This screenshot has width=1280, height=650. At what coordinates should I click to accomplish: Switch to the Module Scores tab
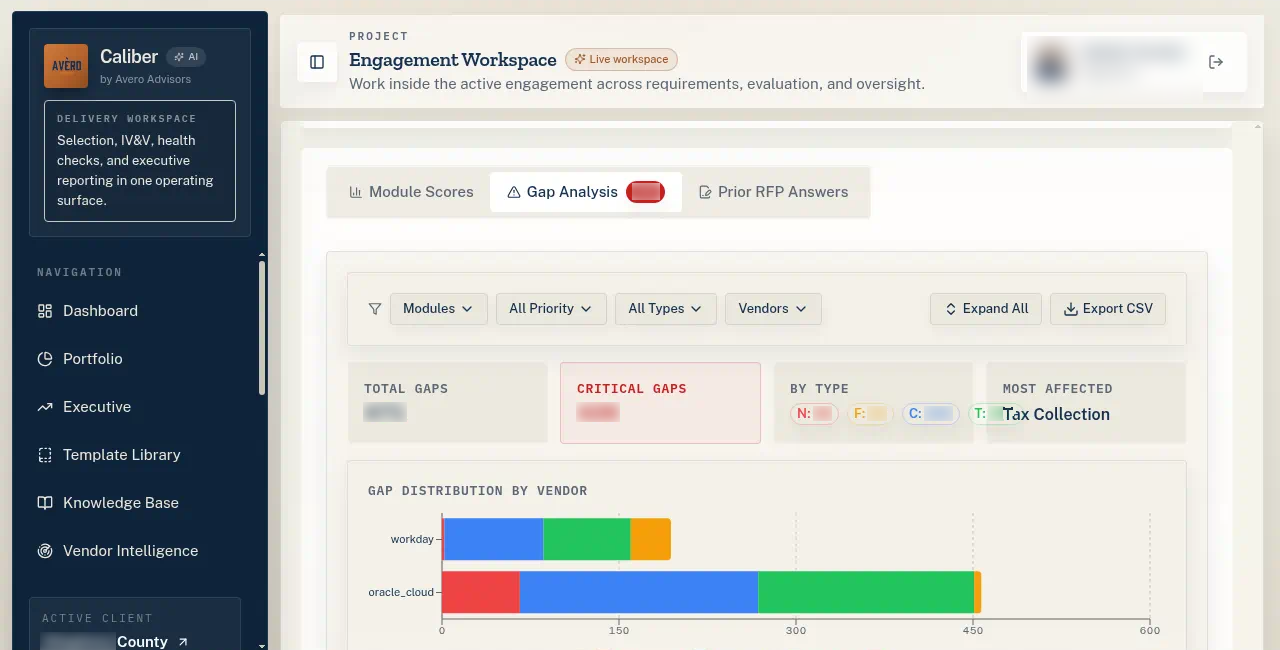tap(411, 192)
